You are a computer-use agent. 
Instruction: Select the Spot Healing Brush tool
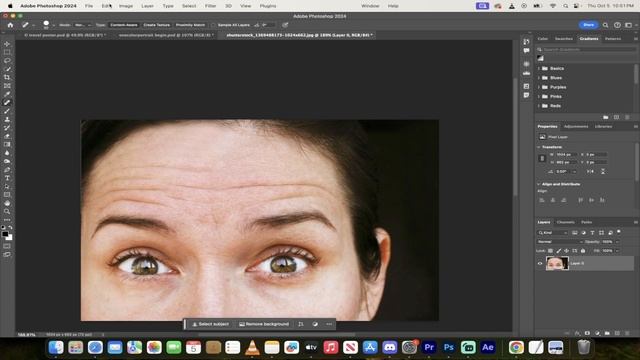pyautogui.click(x=7, y=102)
